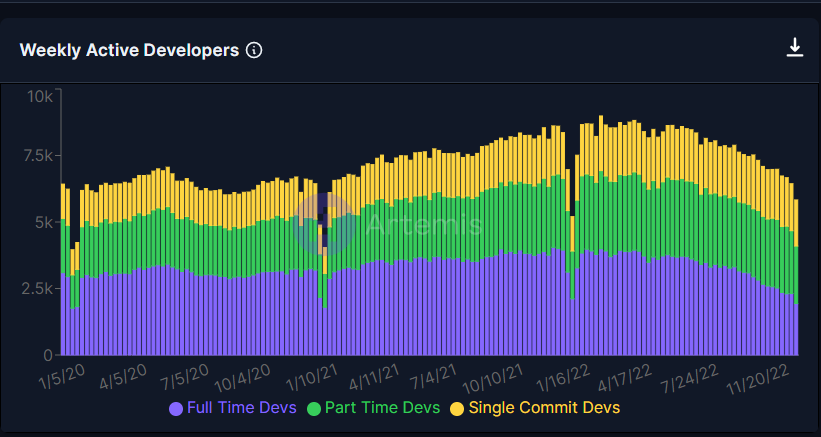
Task: Click the 4/17/22 x-axis date label
Action: tap(626, 379)
